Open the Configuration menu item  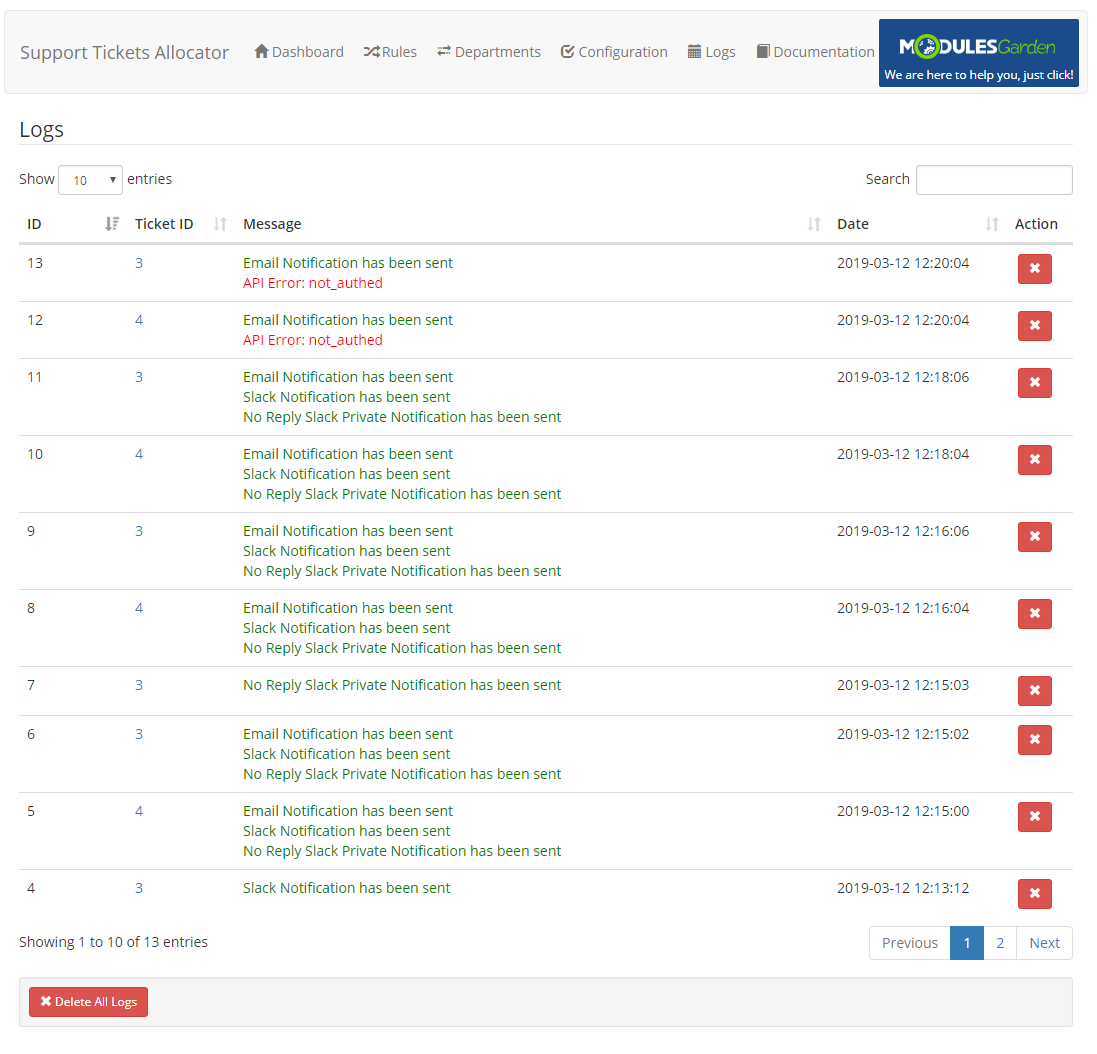click(x=614, y=52)
